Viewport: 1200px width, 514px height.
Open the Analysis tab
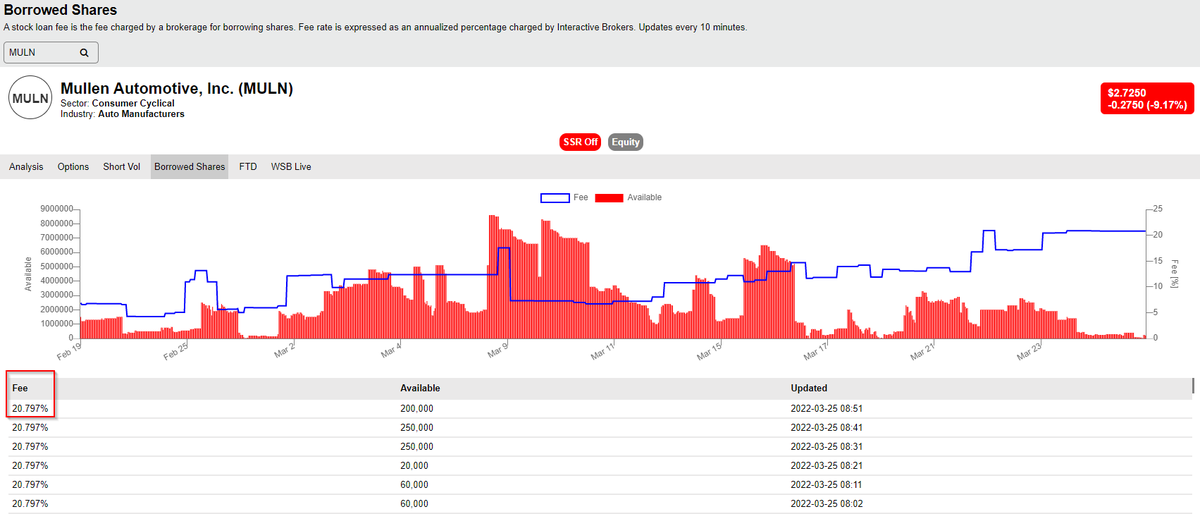pyautogui.click(x=26, y=167)
